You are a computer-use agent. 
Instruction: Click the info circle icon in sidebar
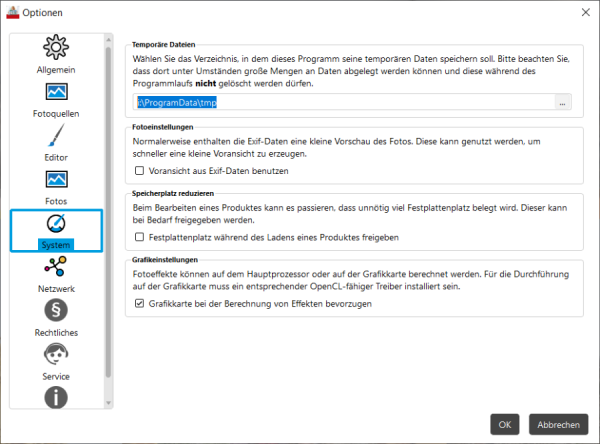[x=56, y=398]
